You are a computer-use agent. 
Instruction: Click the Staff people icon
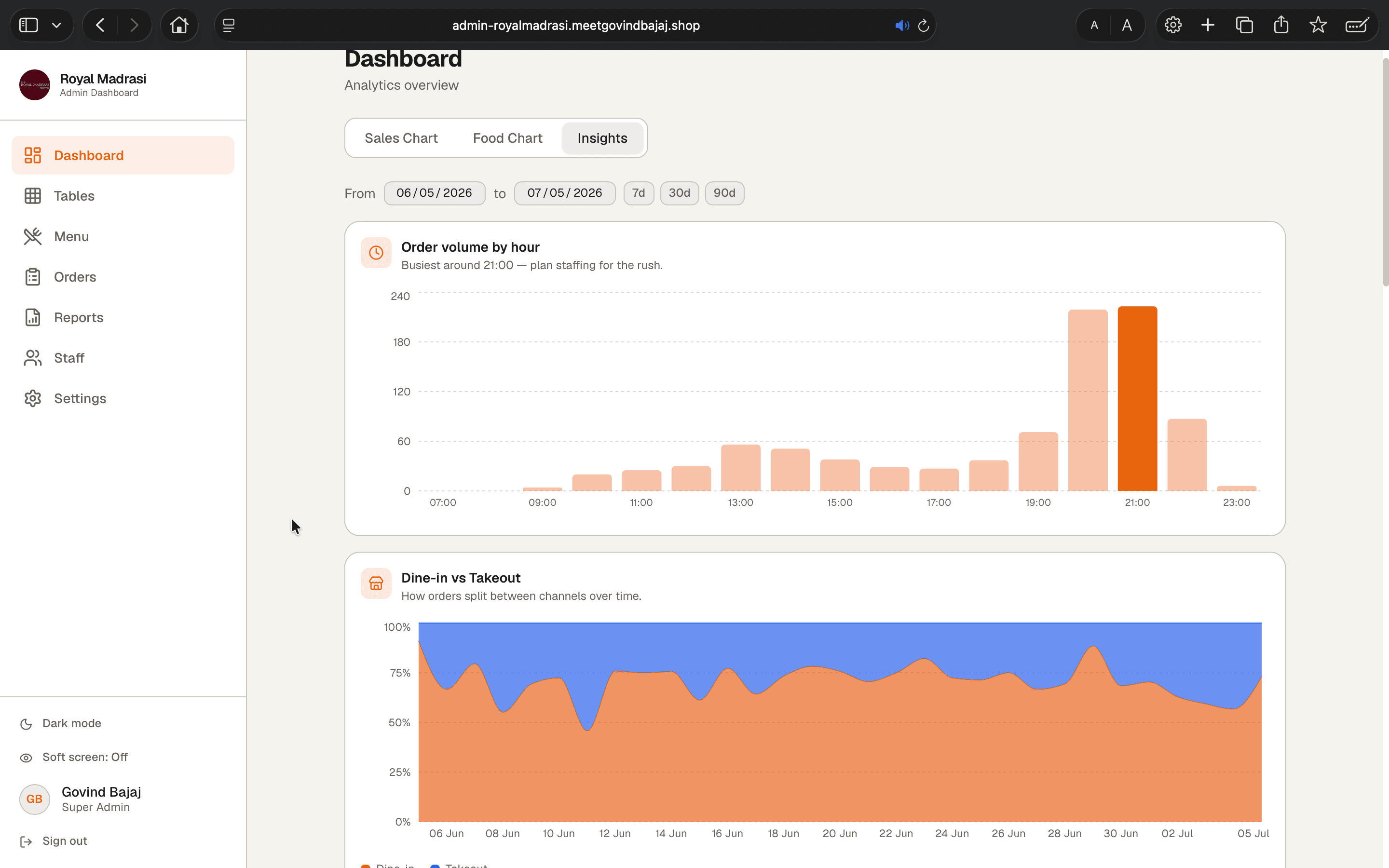[33, 358]
